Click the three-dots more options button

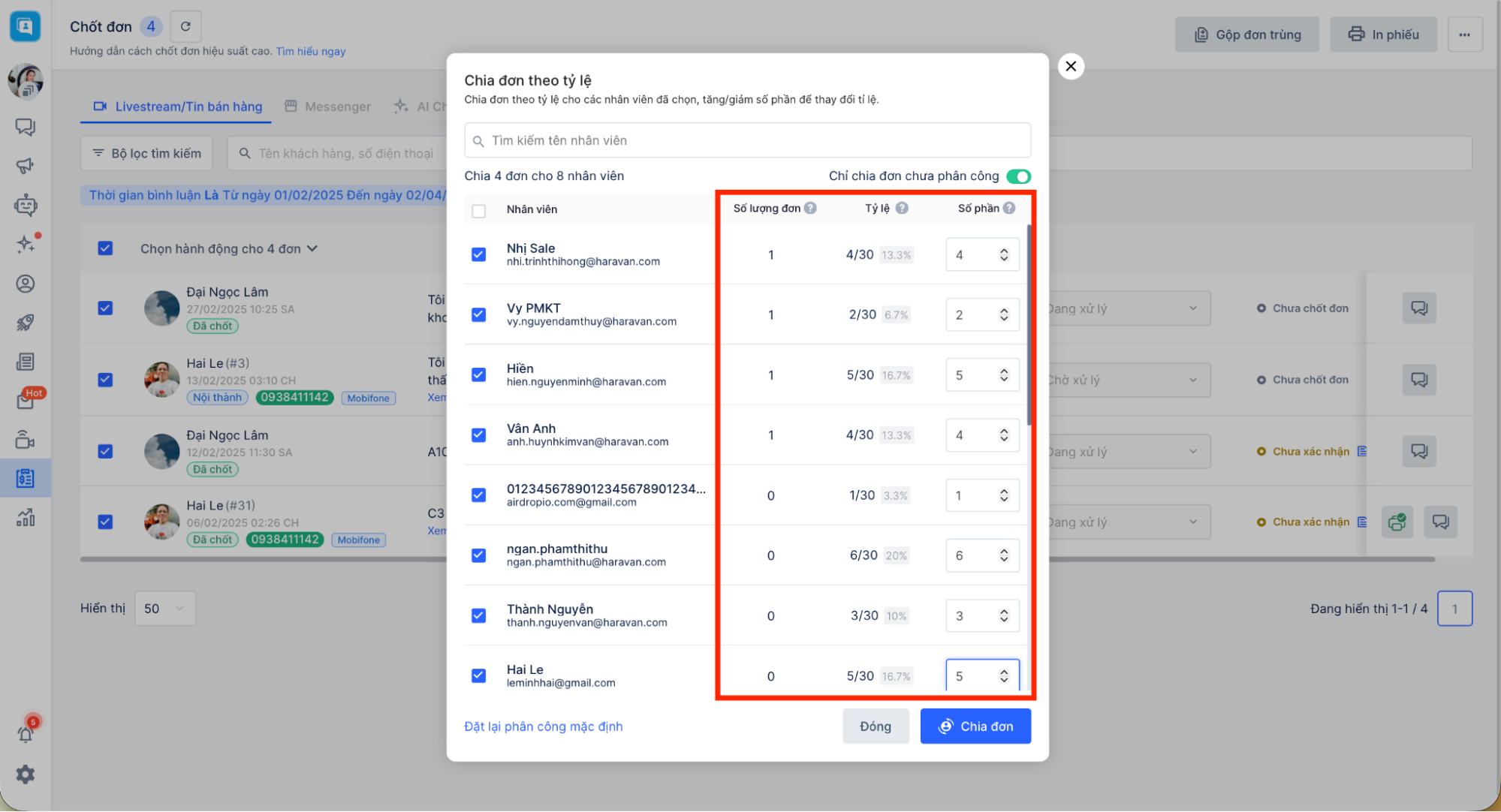point(1464,35)
